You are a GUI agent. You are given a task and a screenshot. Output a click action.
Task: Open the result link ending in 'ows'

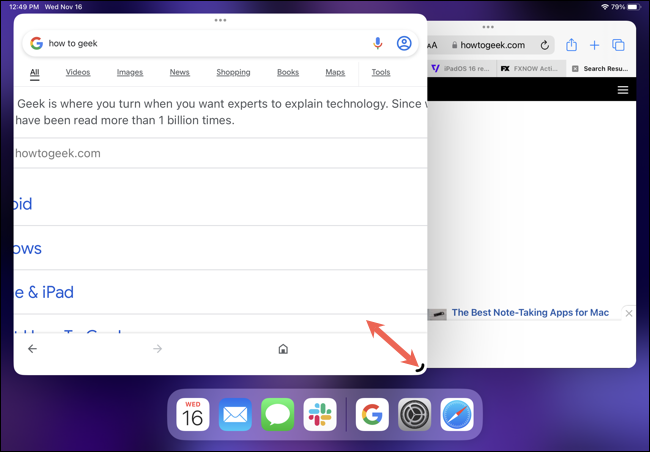(x=27, y=248)
